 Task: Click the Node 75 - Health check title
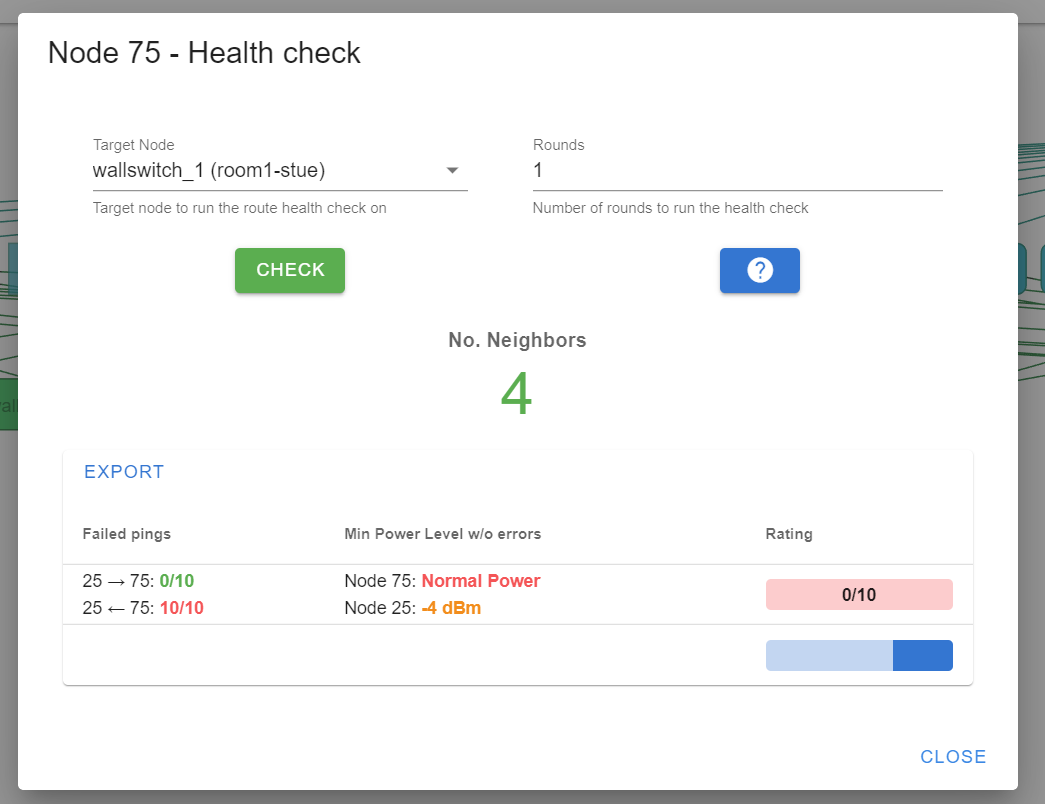tap(203, 52)
